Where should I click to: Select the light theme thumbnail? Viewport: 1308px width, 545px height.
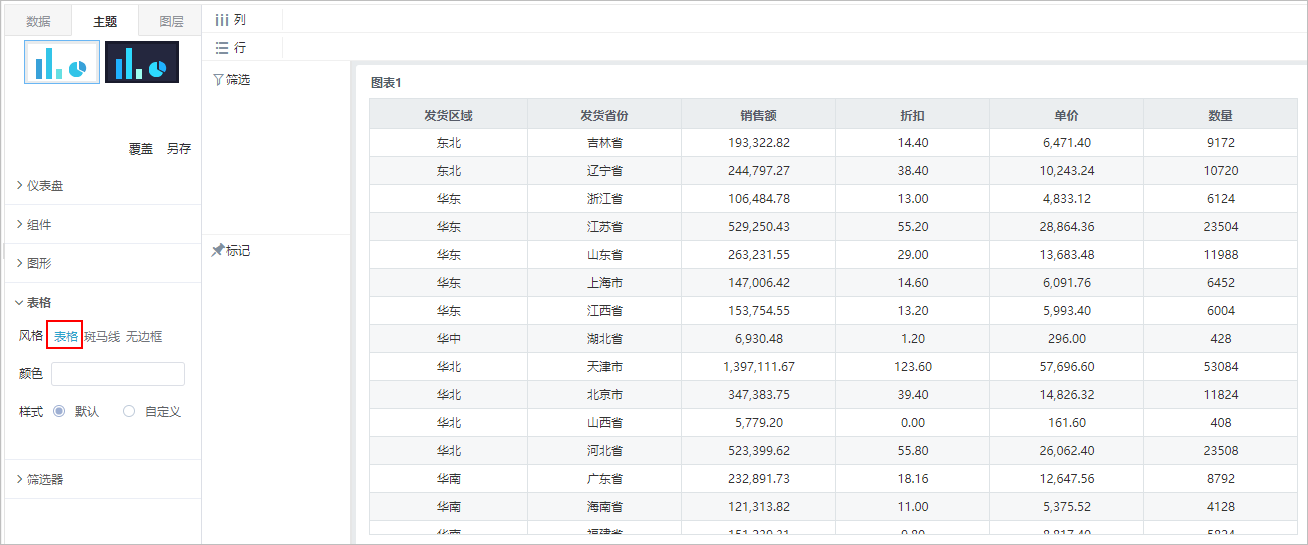point(62,62)
